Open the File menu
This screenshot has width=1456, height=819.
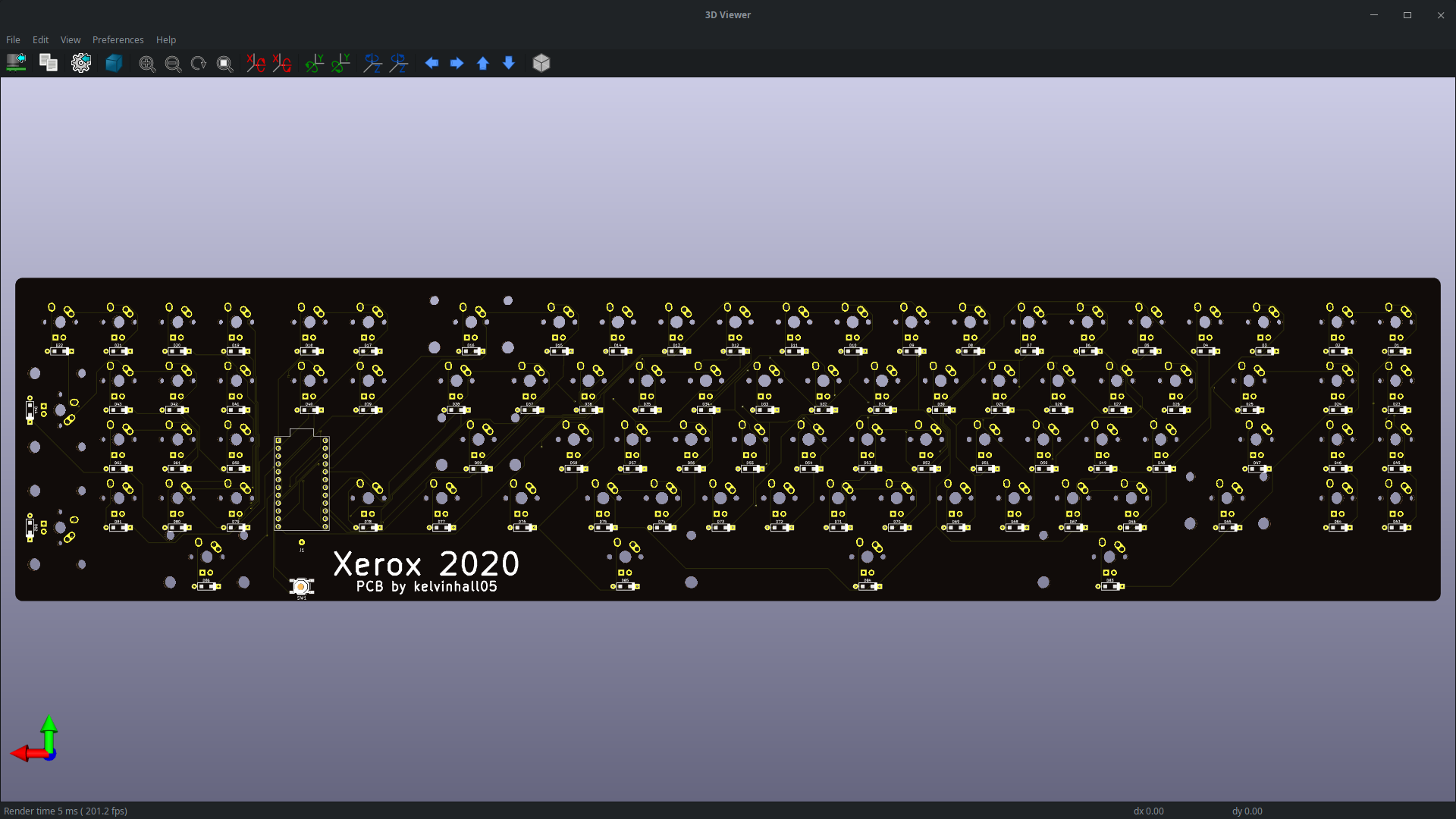[12, 39]
